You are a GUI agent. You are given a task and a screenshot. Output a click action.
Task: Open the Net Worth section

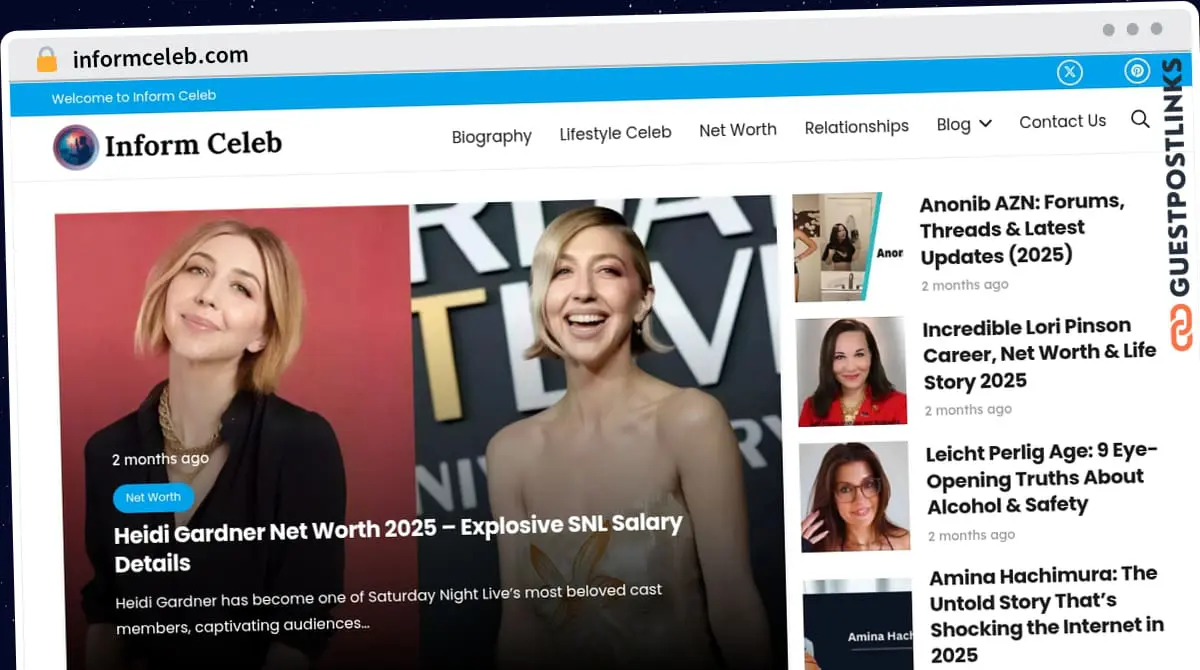point(738,129)
